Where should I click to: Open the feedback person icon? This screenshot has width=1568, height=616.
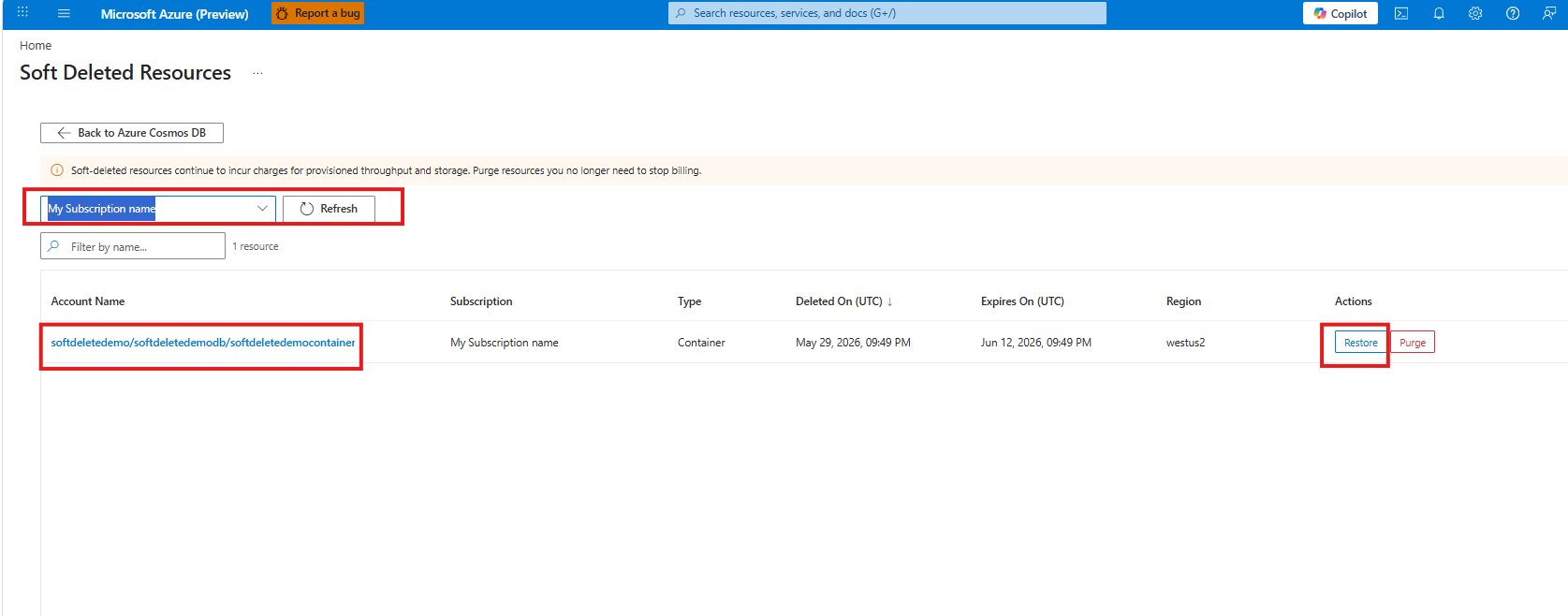click(x=1549, y=13)
